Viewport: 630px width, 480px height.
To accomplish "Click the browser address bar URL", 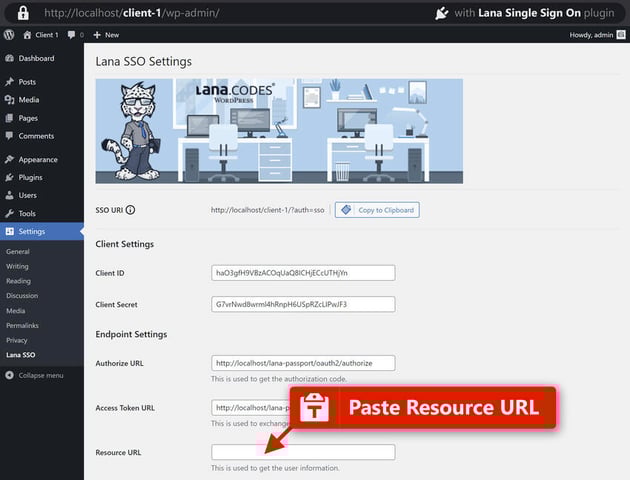I will tap(132, 13).
